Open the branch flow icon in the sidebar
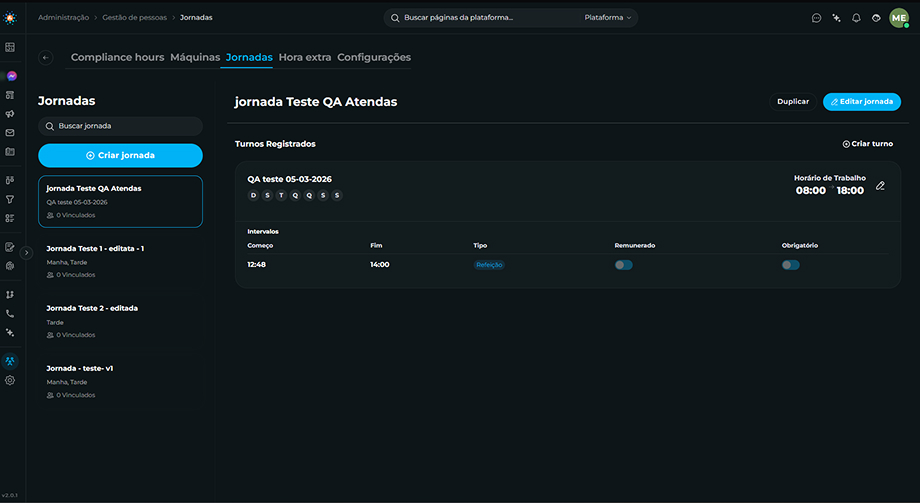 click(10, 295)
